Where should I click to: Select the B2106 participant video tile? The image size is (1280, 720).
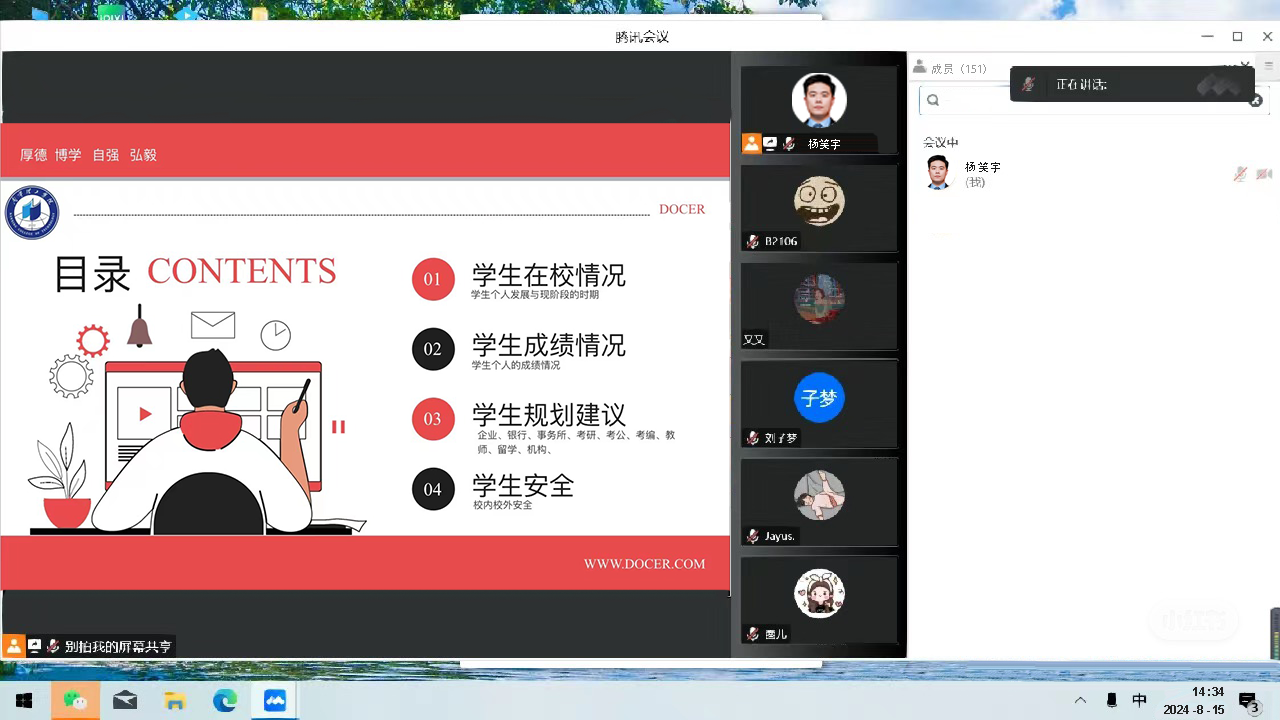point(819,207)
